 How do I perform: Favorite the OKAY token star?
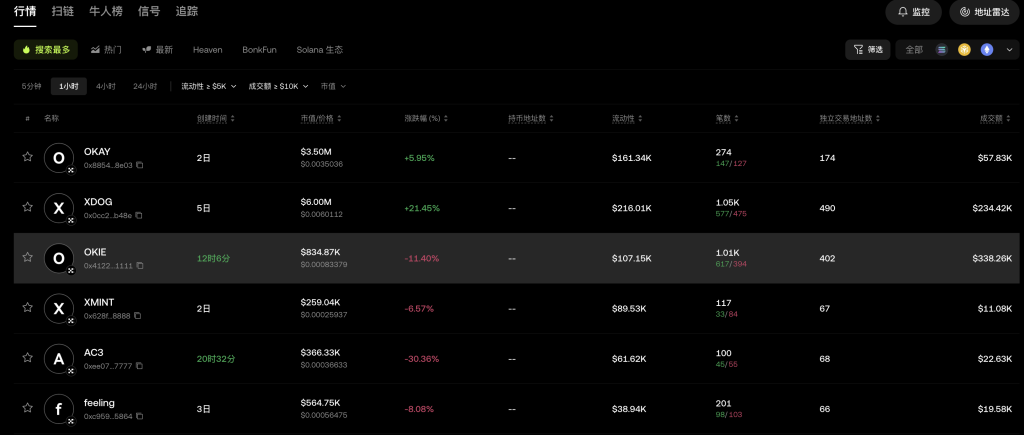(28, 157)
